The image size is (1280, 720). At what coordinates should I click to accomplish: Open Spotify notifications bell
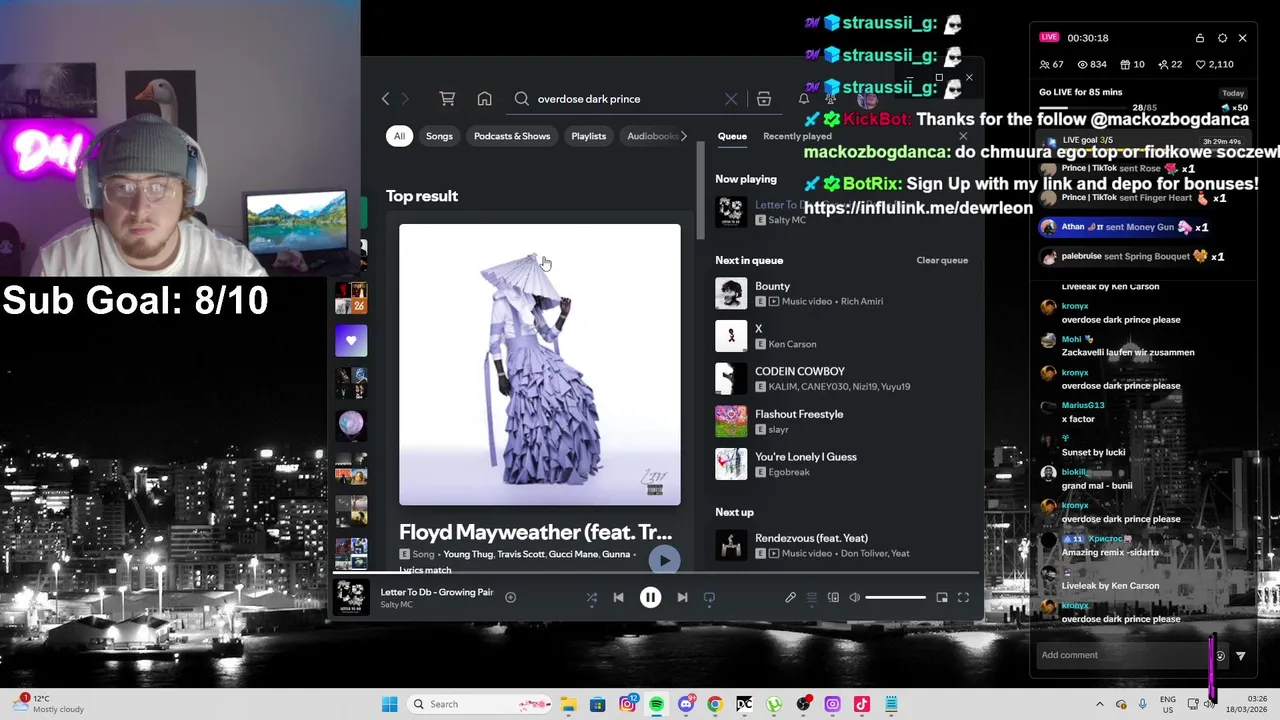coord(803,99)
